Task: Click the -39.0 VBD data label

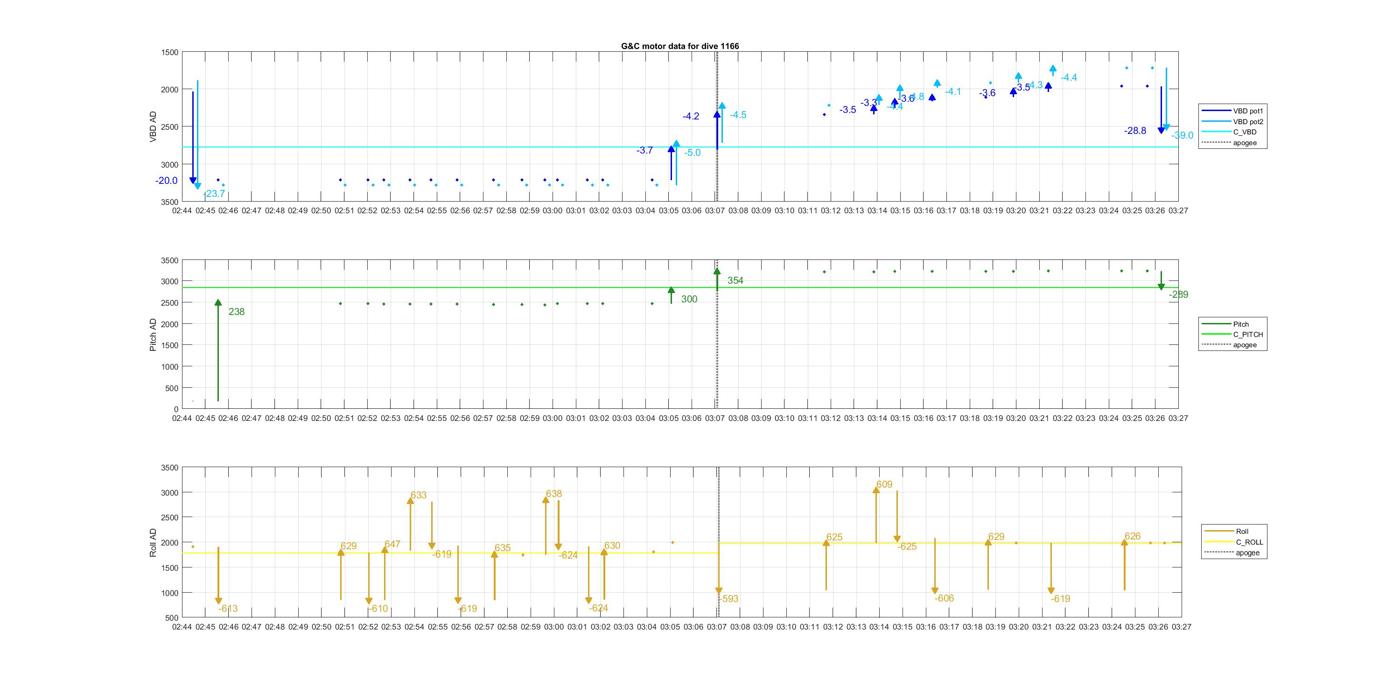Action: point(1182,135)
